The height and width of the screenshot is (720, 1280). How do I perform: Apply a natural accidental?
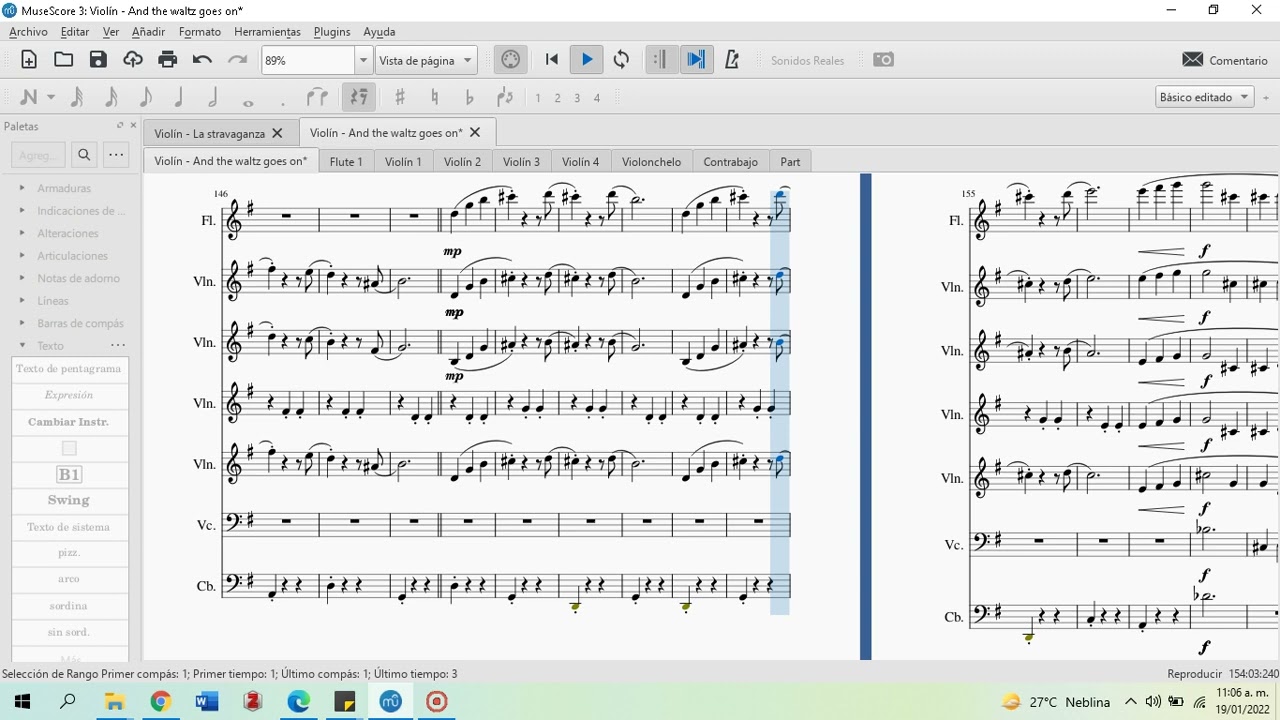[x=434, y=97]
